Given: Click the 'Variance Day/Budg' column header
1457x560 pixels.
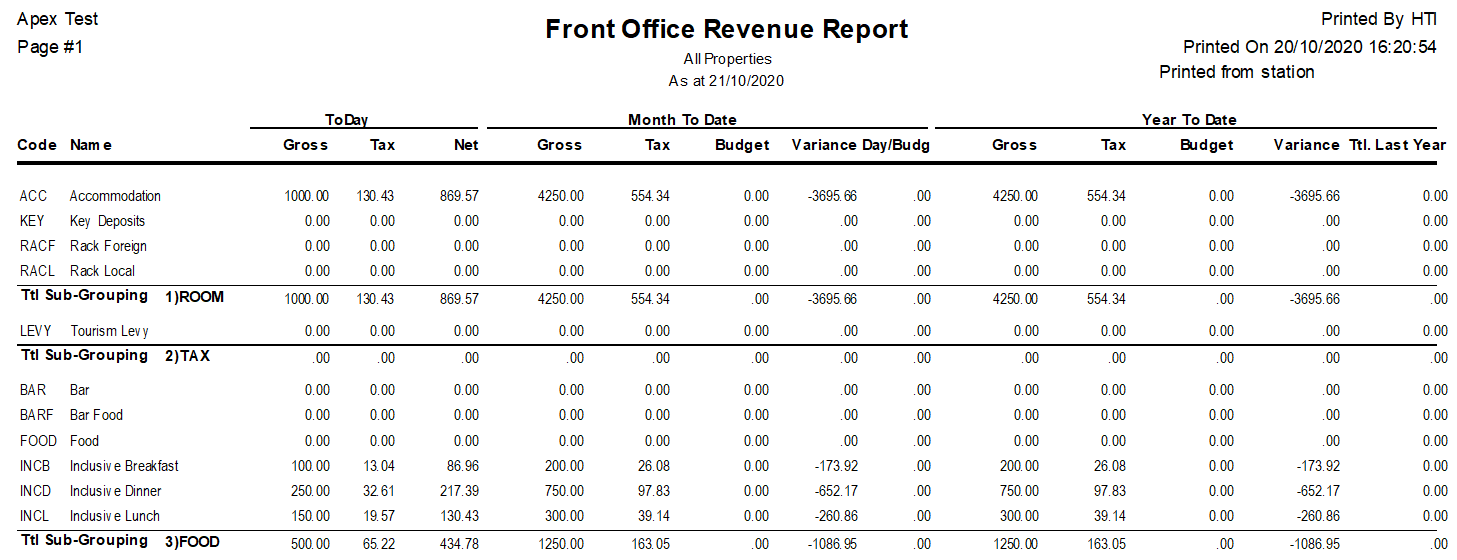Looking at the screenshot, I should pos(861,145).
